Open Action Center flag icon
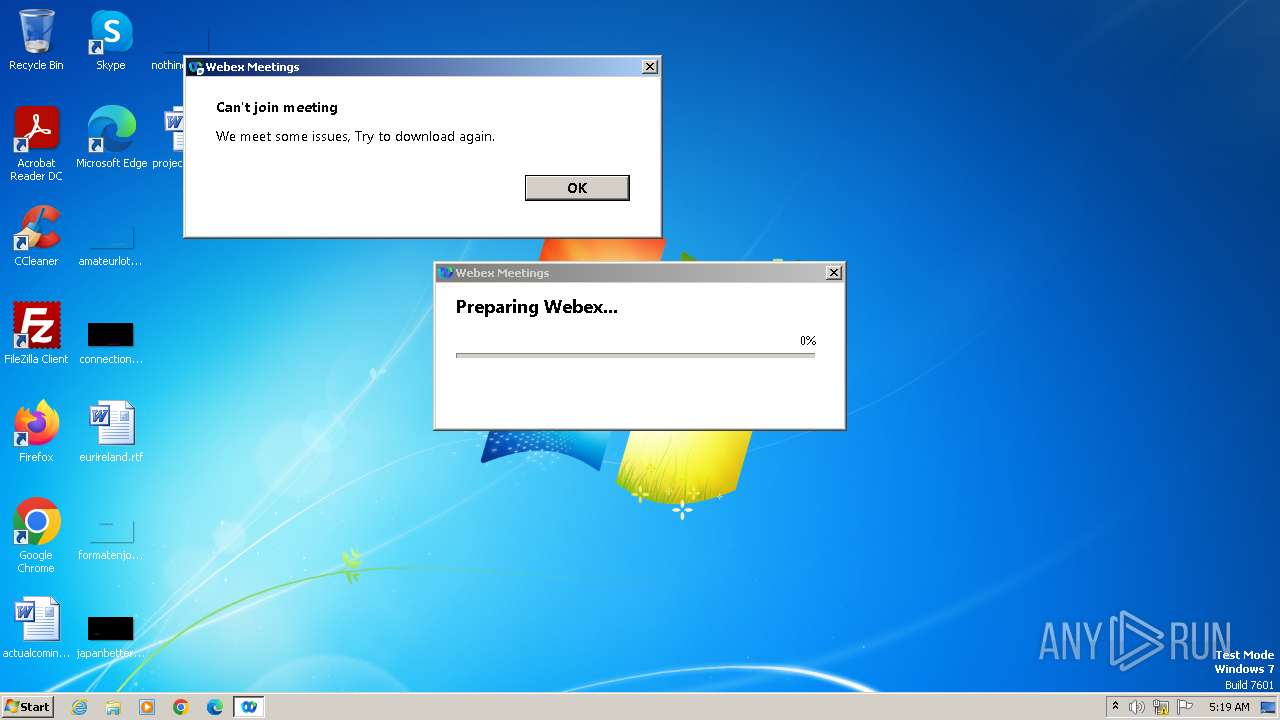 1185,707
